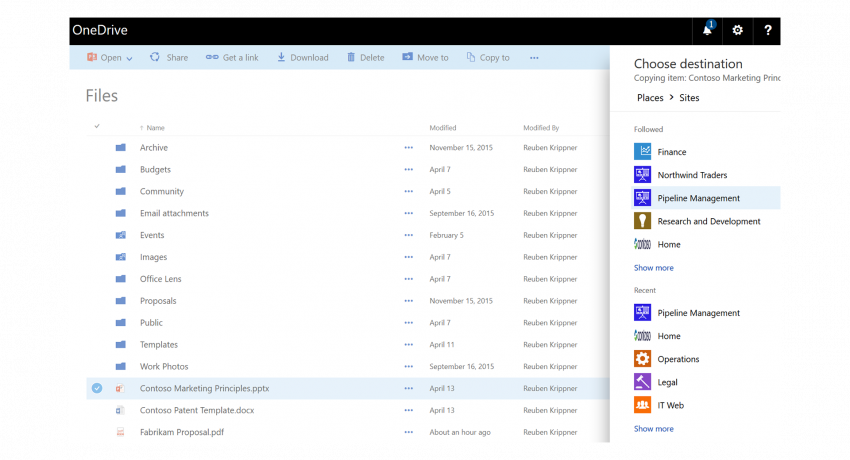This screenshot has width=850, height=460.
Task: Select the Northwind Traders site icon
Action: [642, 174]
